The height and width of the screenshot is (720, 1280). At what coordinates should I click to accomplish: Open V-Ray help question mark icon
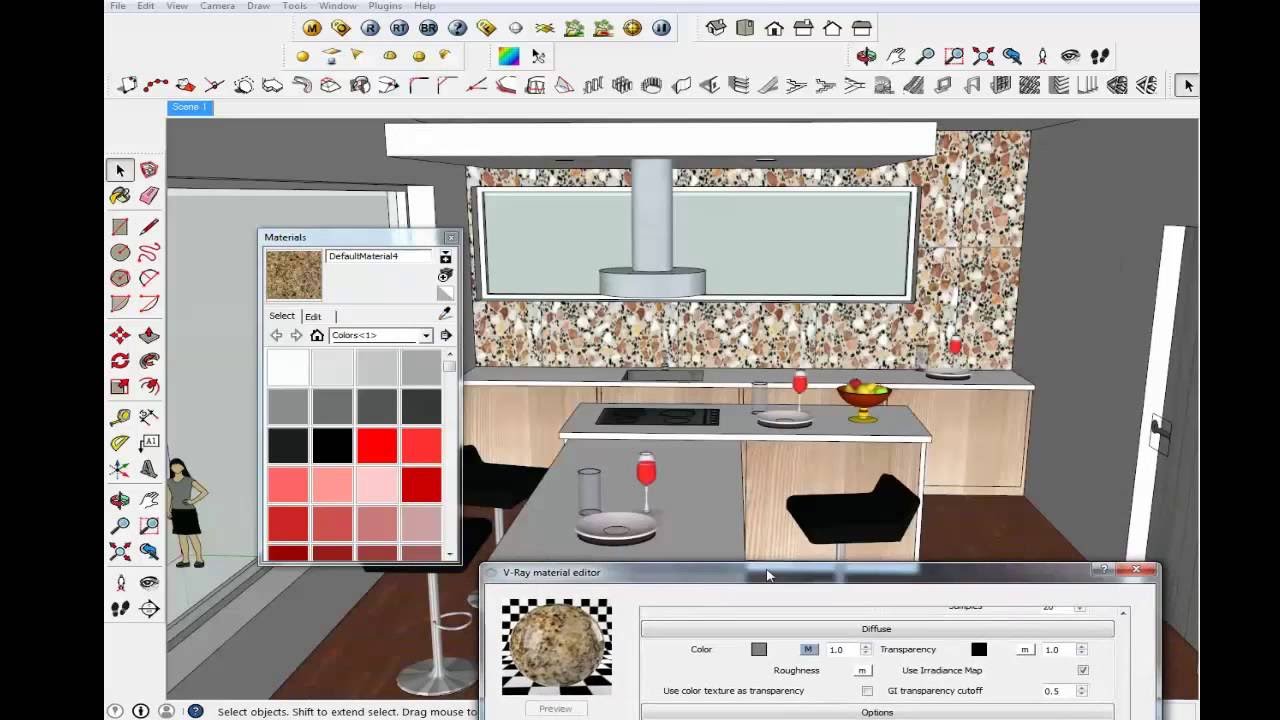pos(457,28)
